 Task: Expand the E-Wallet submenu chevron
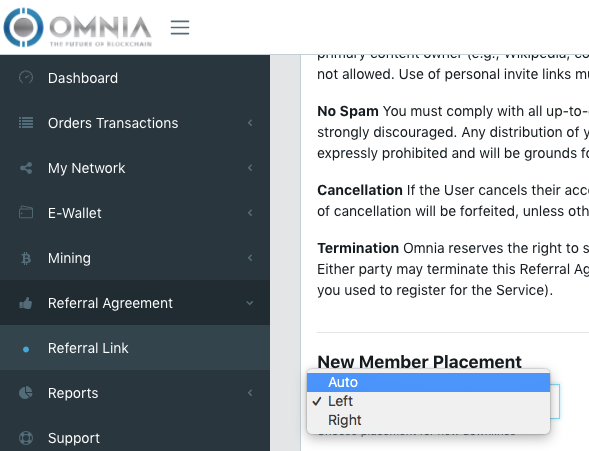(x=250, y=213)
